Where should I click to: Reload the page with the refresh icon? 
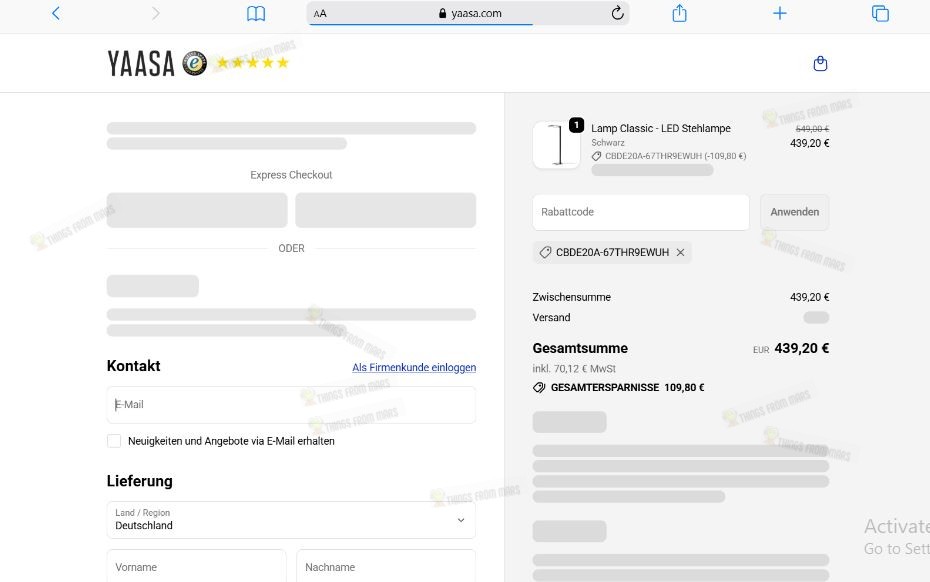point(617,13)
